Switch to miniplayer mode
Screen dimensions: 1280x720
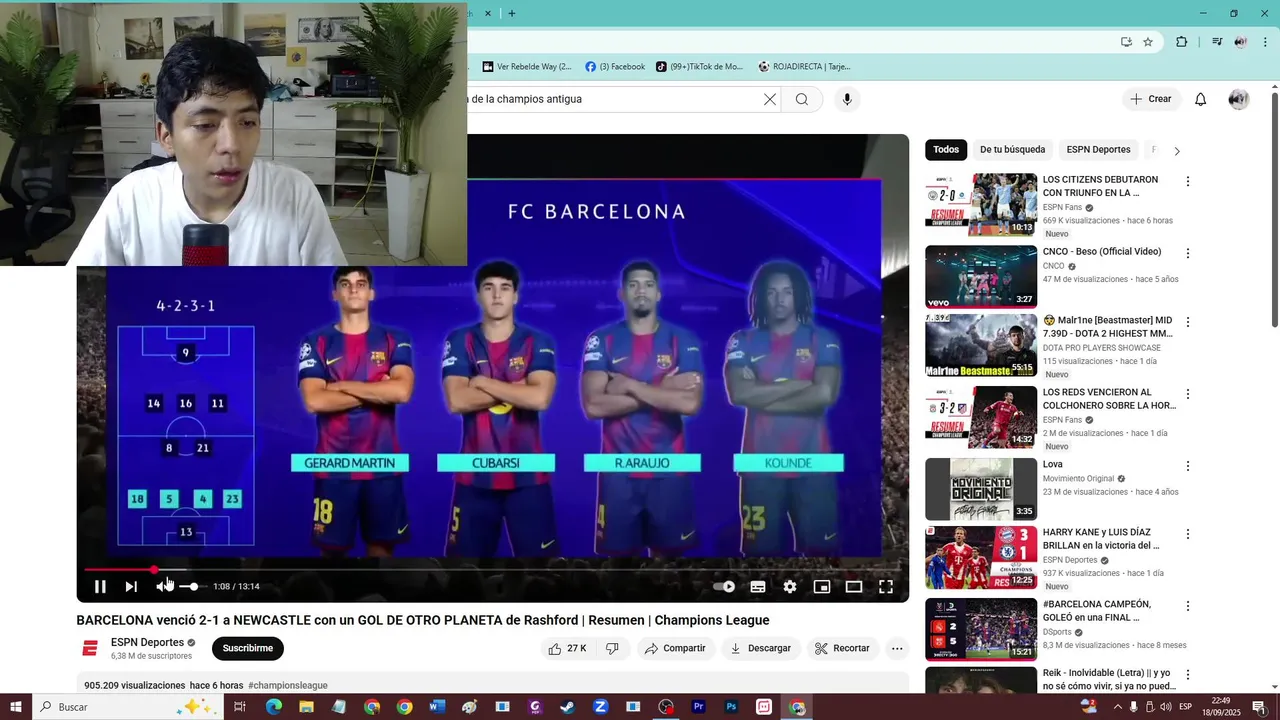822,587
